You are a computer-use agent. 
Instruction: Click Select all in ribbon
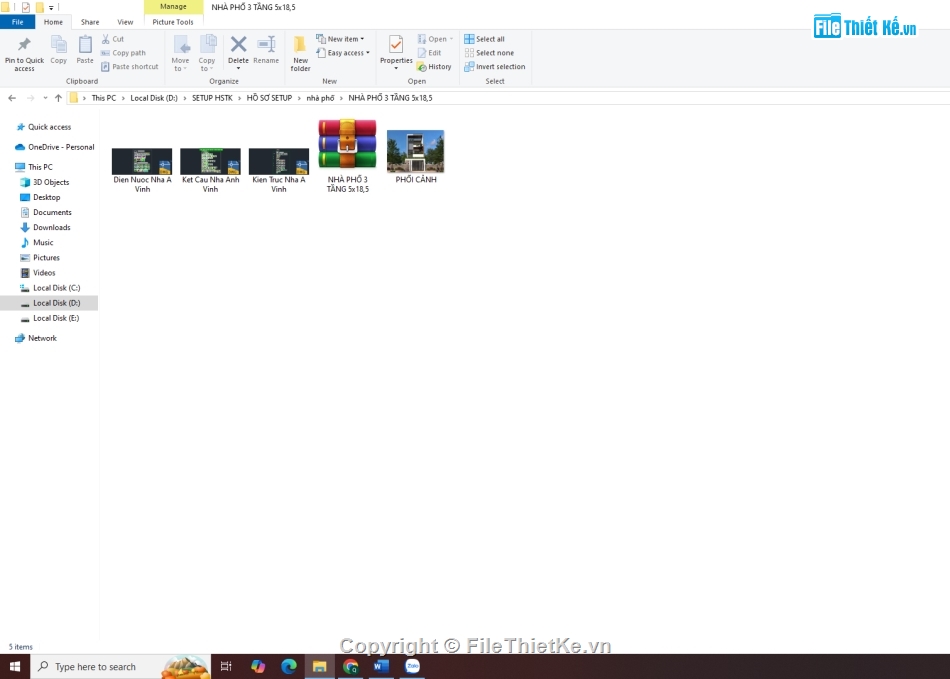point(485,39)
